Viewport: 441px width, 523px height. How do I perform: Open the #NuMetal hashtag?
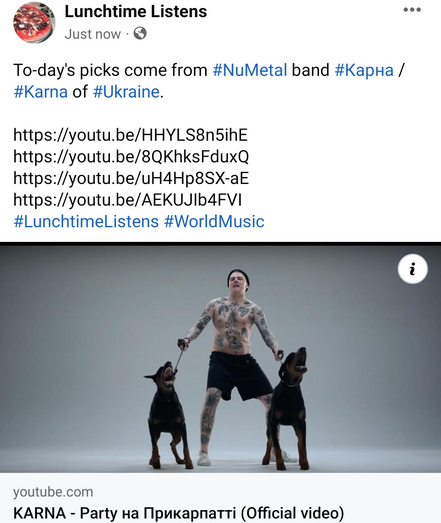[x=250, y=70]
